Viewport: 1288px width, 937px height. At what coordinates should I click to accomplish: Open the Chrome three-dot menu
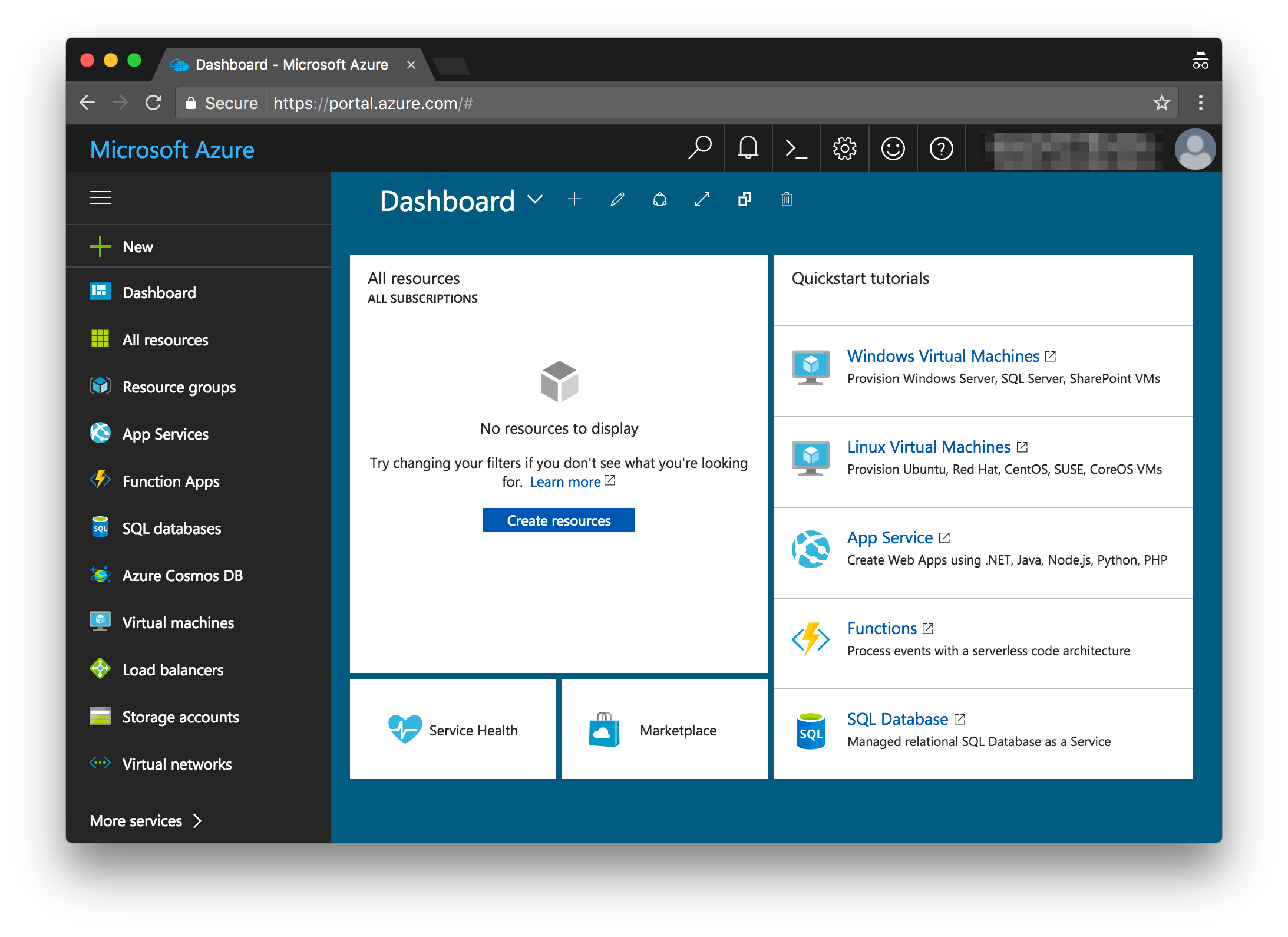(1200, 103)
